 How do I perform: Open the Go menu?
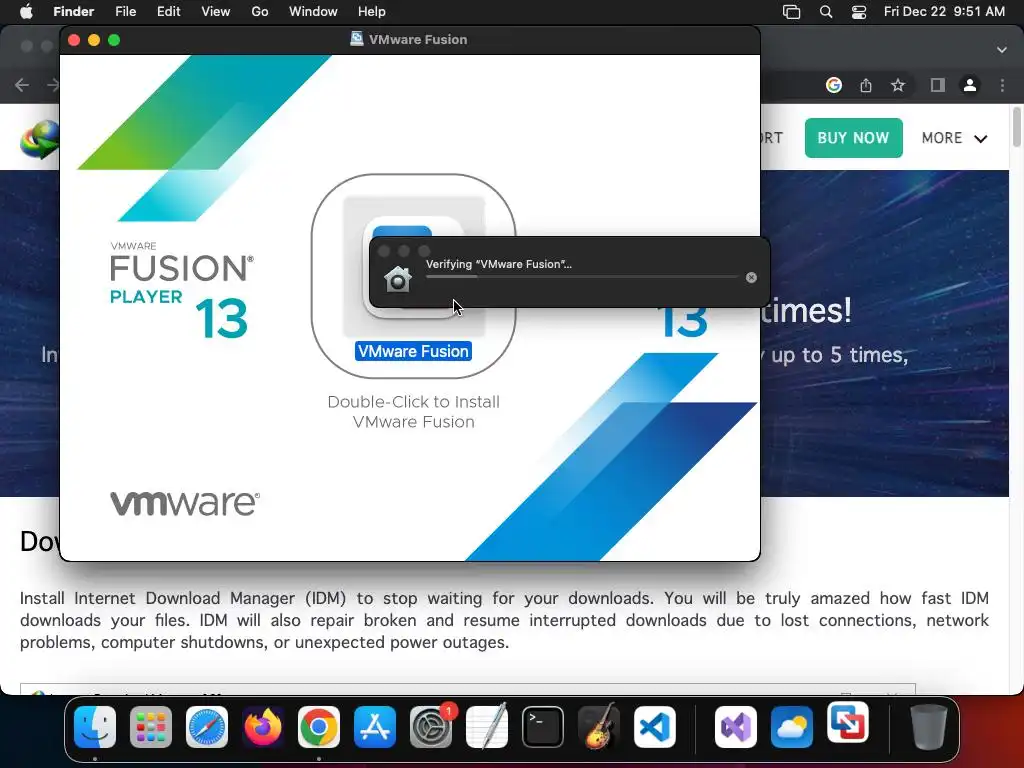pos(260,12)
